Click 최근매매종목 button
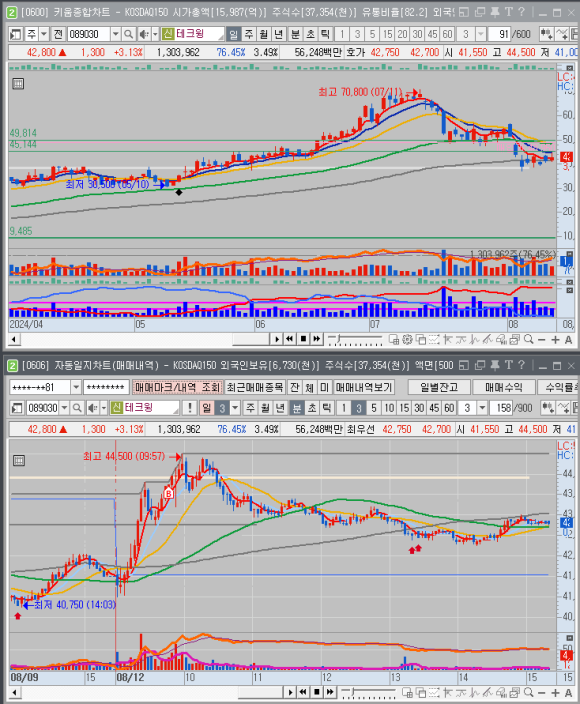The height and width of the screenshot is (704, 580). [255, 387]
